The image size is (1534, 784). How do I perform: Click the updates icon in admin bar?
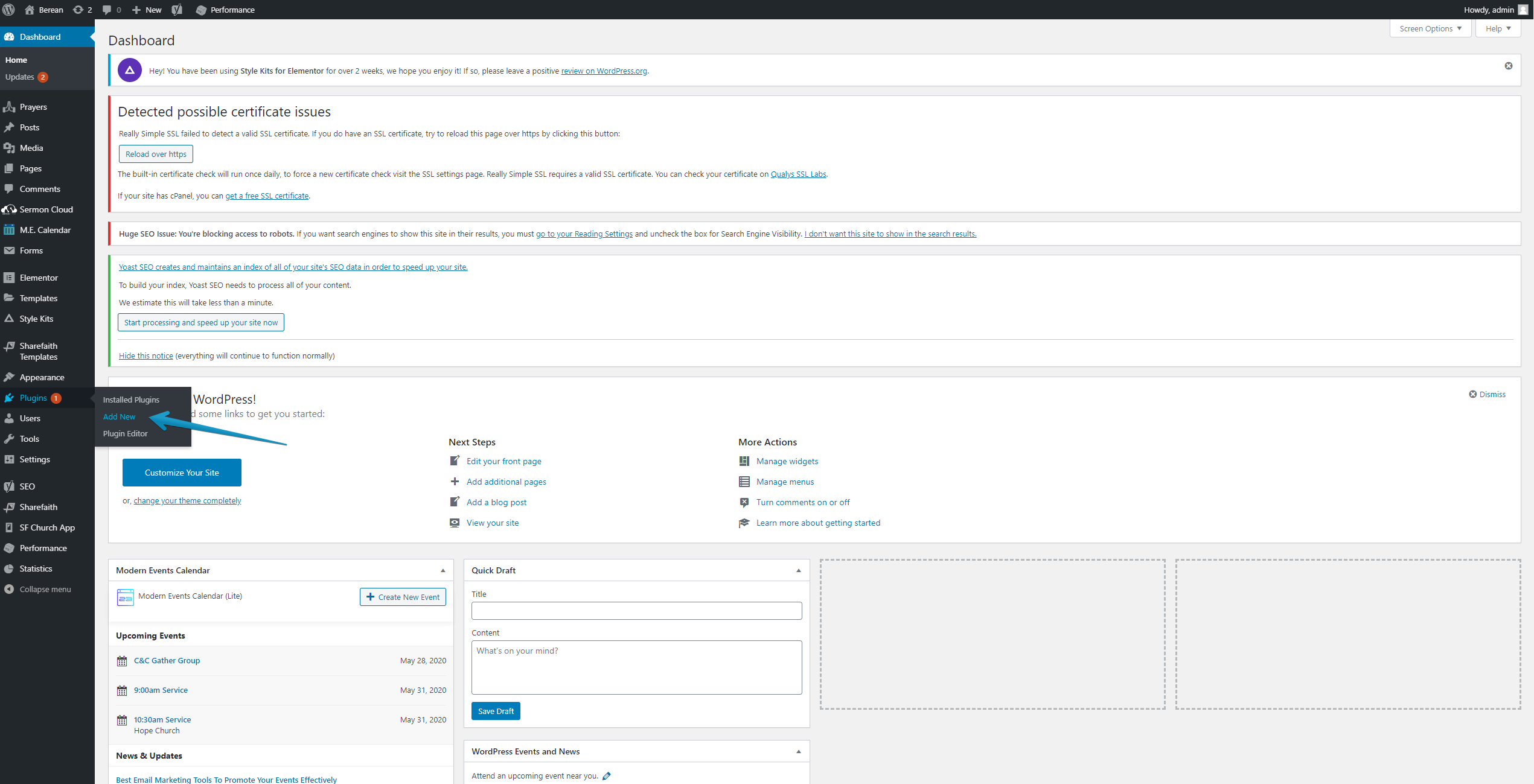click(x=78, y=10)
